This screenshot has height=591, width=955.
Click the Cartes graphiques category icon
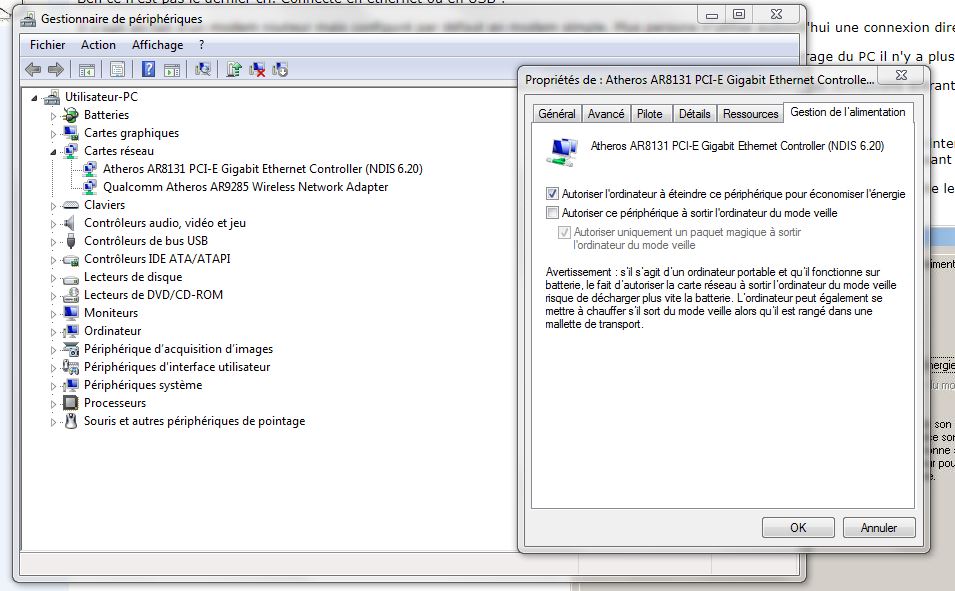click(x=71, y=132)
